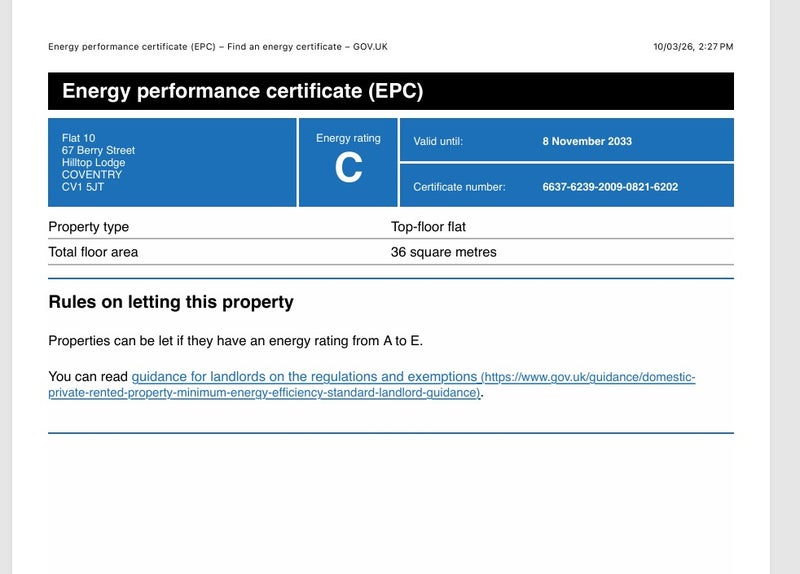Click the 'Property type' row label
The image size is (800, 574).
point(88,227)
